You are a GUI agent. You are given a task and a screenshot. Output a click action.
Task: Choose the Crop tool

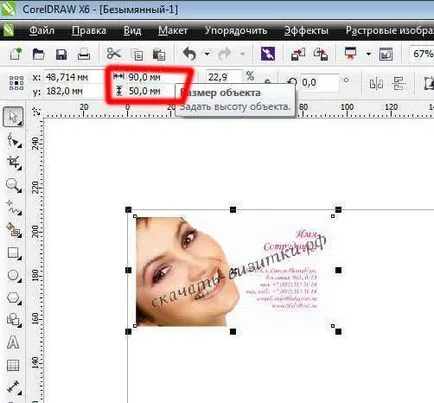[13, 162]
